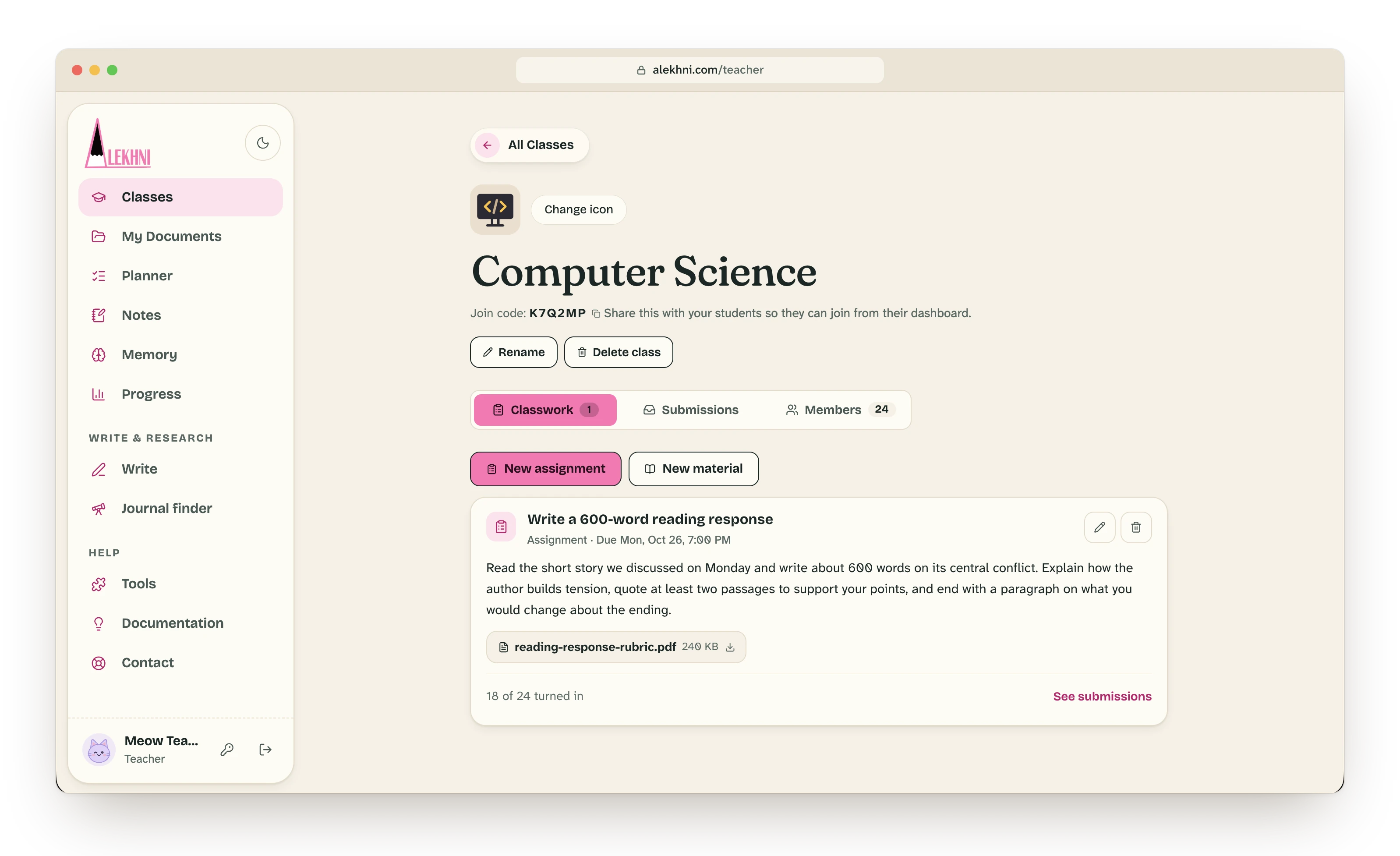Screen dimensions: 1400x856
Task: Switch to the Members tab
Action: 840,410
